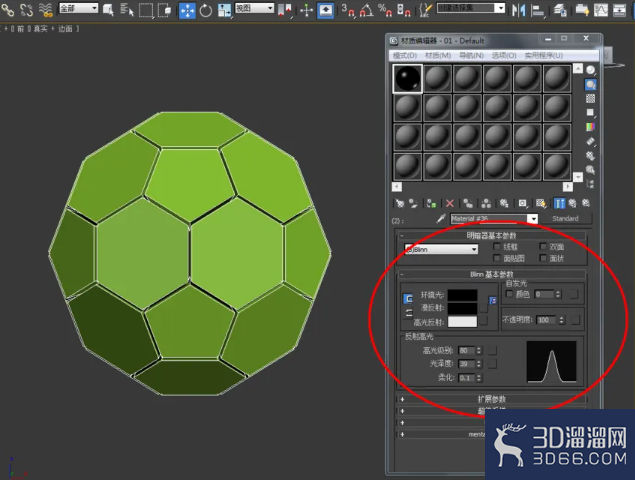Click the red X Reset Map icon
635x480 pixels.
pyautogui.click(x=450, y=203)
